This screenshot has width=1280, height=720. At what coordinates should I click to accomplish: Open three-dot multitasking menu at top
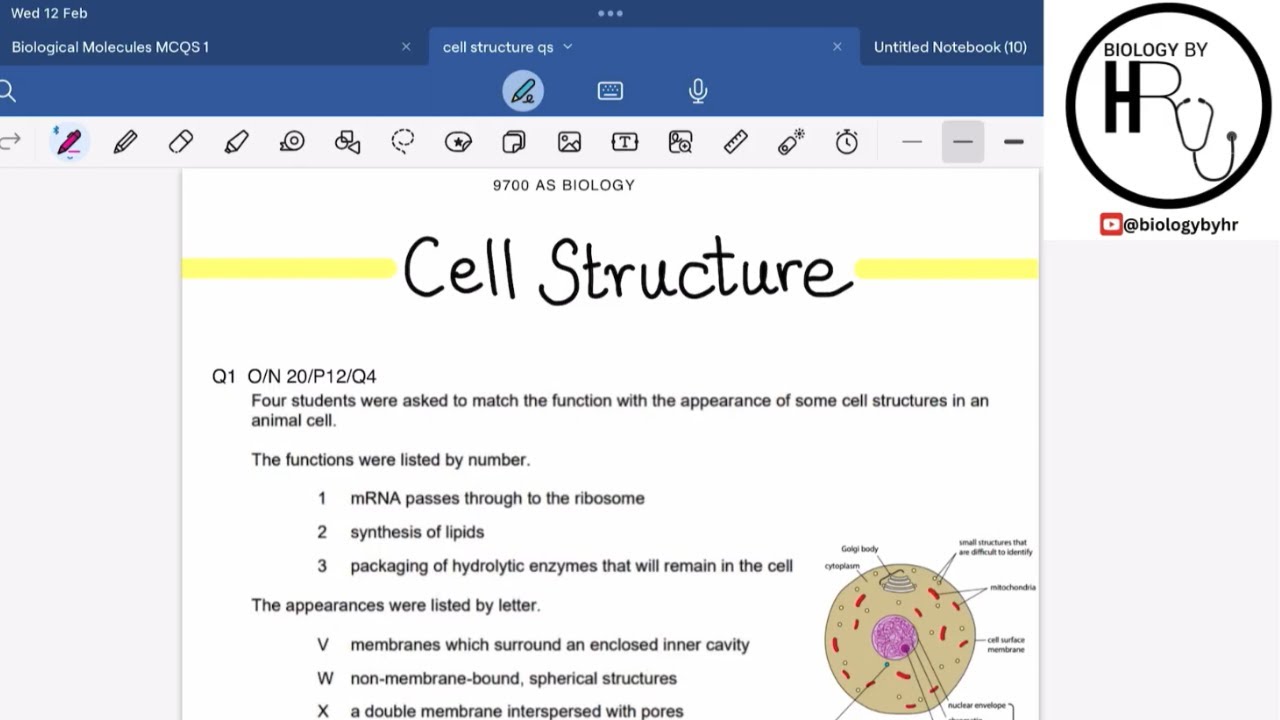(610, 13)
